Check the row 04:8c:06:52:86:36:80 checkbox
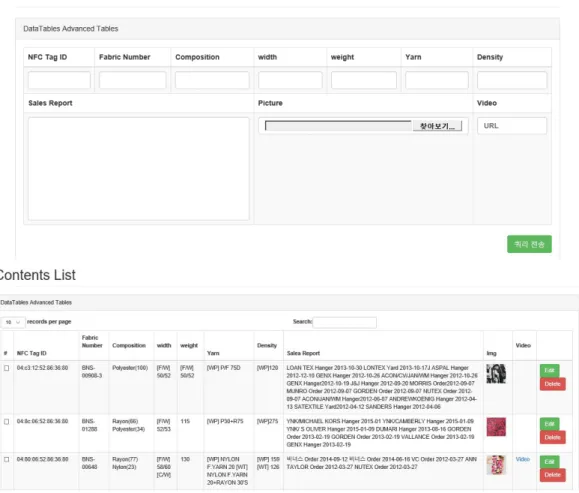The width and height of the screenshot is (579, 493). [7, 421]
